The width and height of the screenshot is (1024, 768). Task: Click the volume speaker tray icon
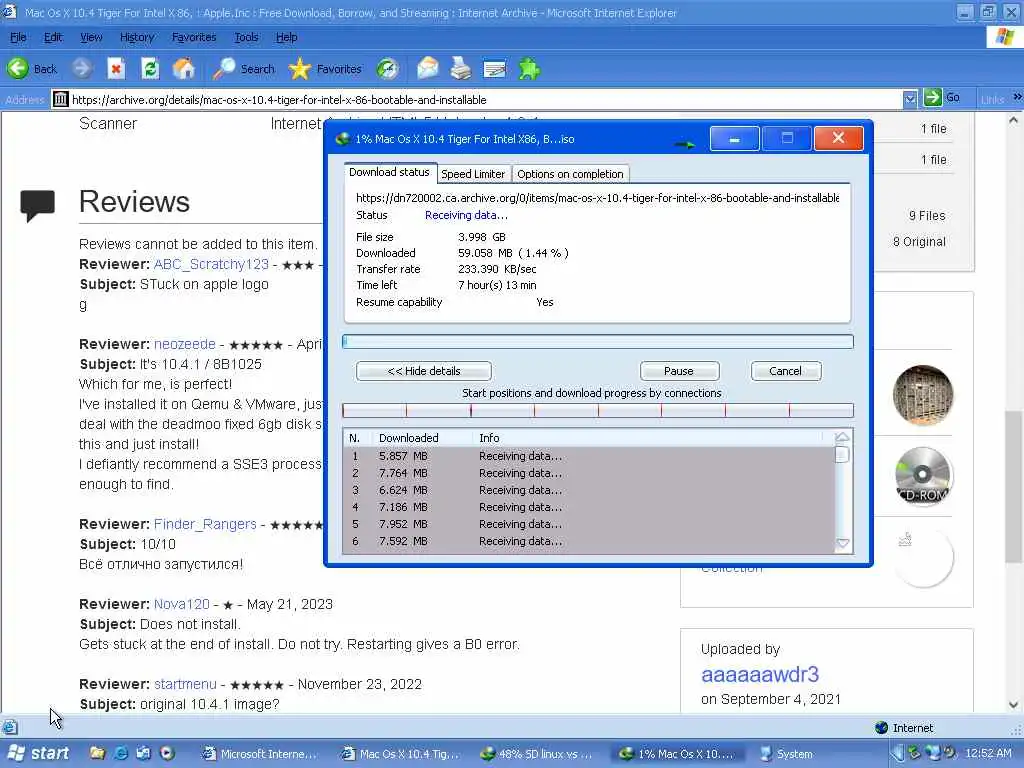[949, 753]
